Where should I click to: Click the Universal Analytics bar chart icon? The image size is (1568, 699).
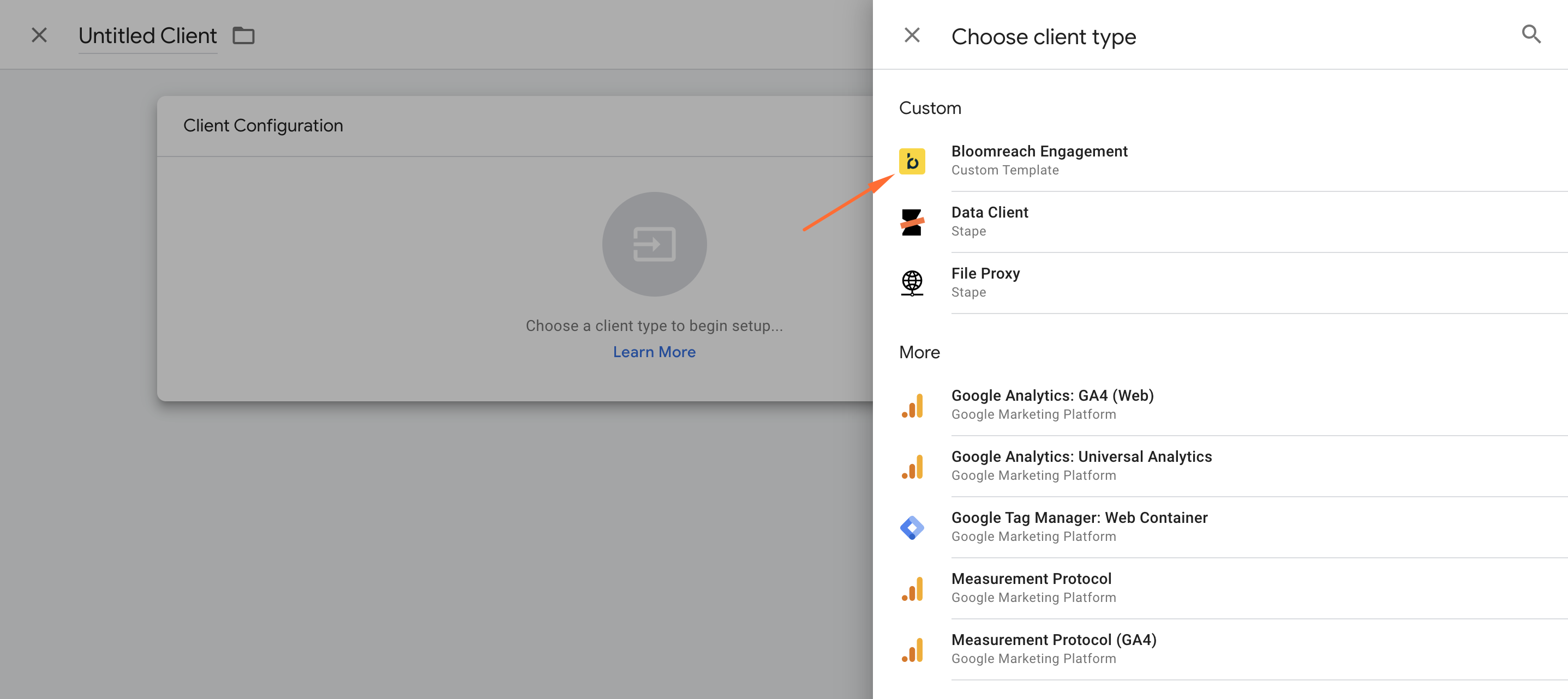tap(912, 467)
